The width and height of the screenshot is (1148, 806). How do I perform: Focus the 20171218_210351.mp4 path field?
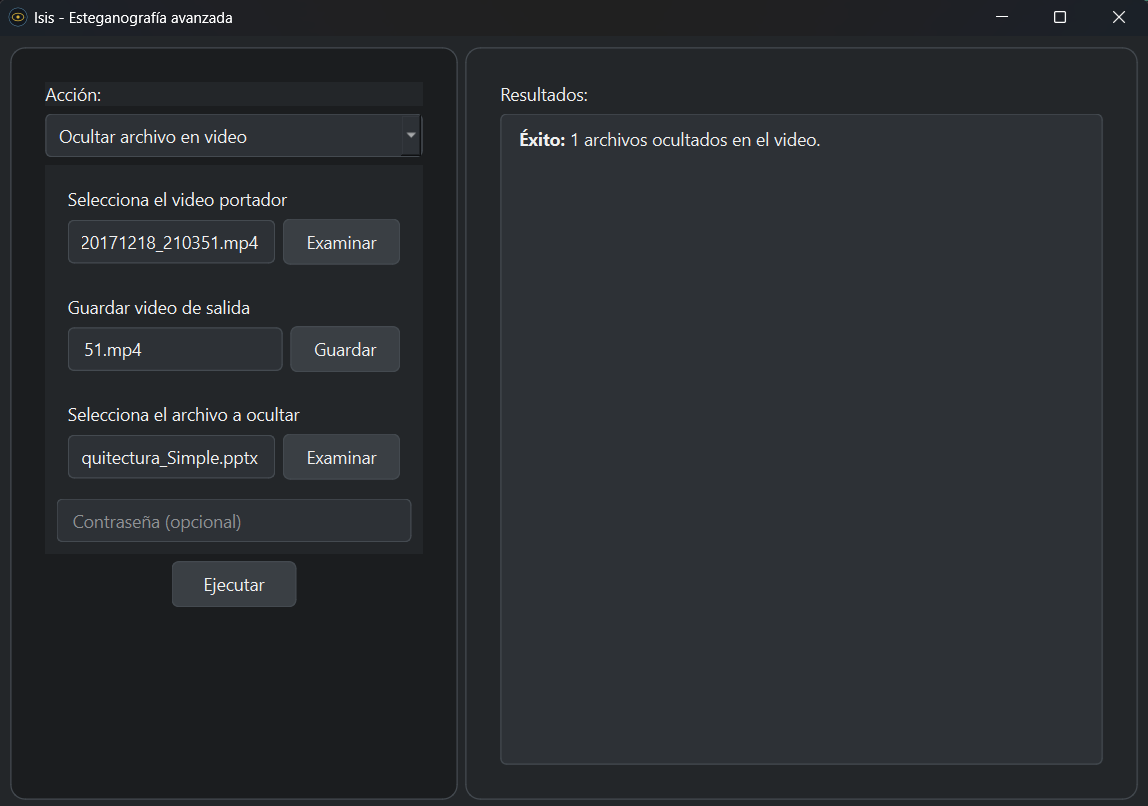(171, 243)
